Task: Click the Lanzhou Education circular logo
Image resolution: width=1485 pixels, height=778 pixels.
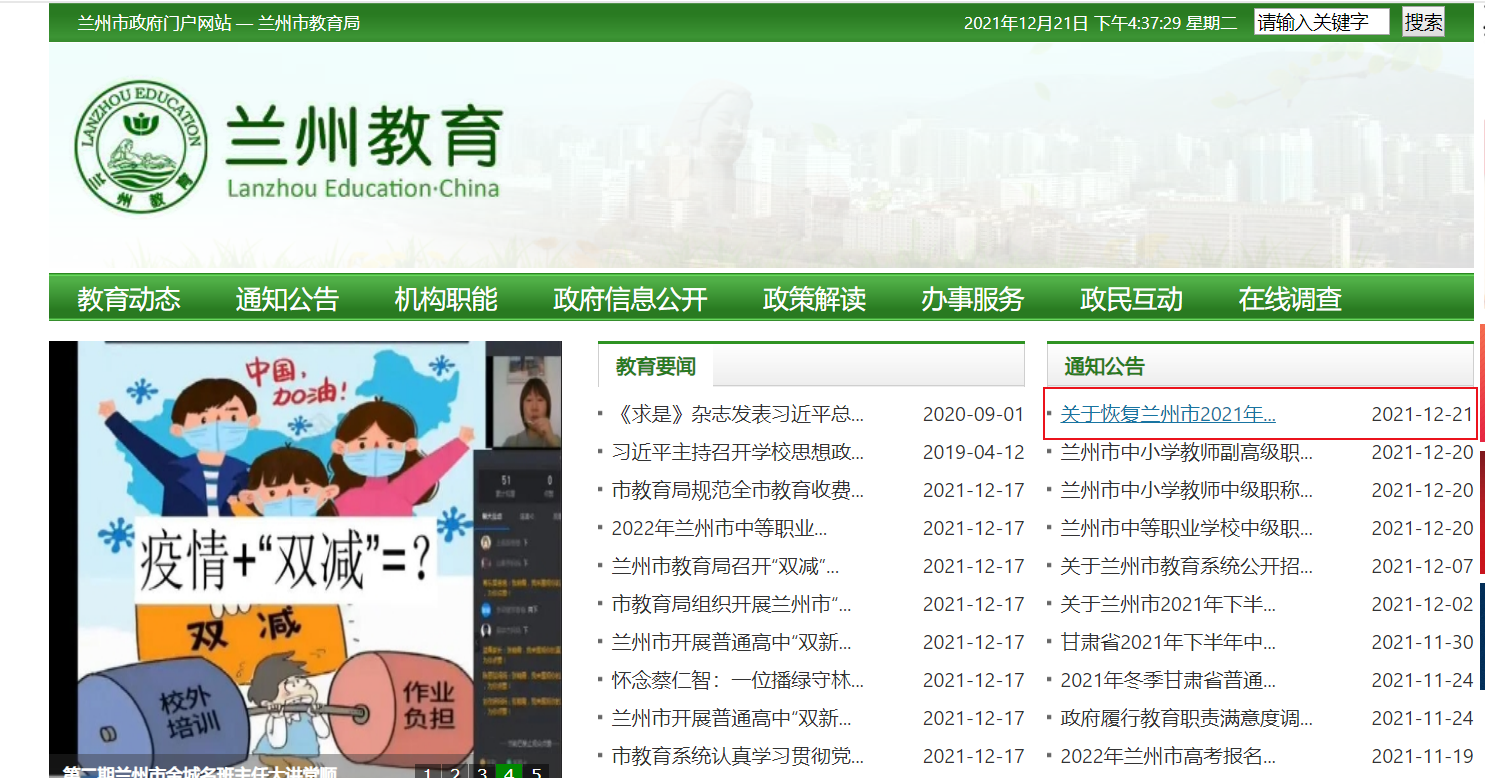Action: click(x=141, y=146)
